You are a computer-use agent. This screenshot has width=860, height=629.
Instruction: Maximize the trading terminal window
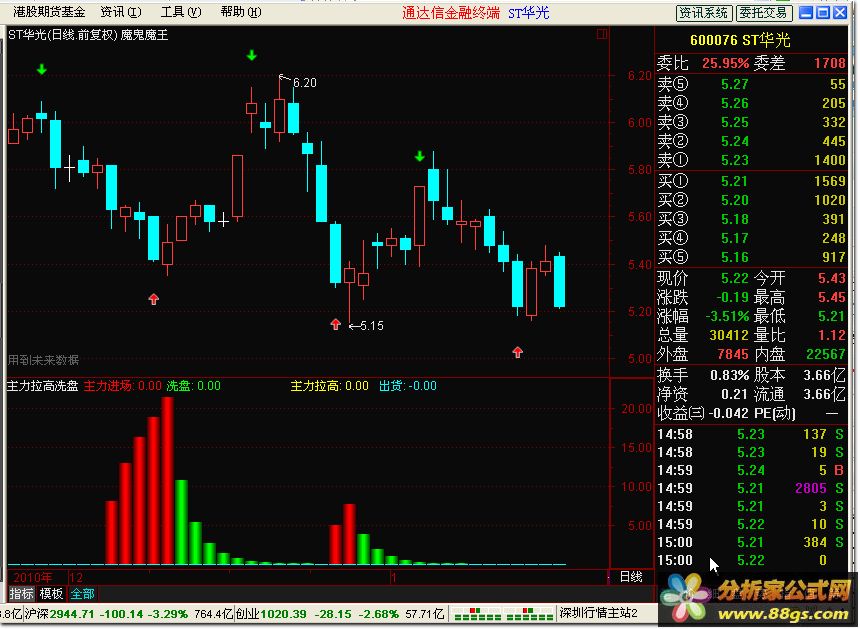[x=823, y=13]
